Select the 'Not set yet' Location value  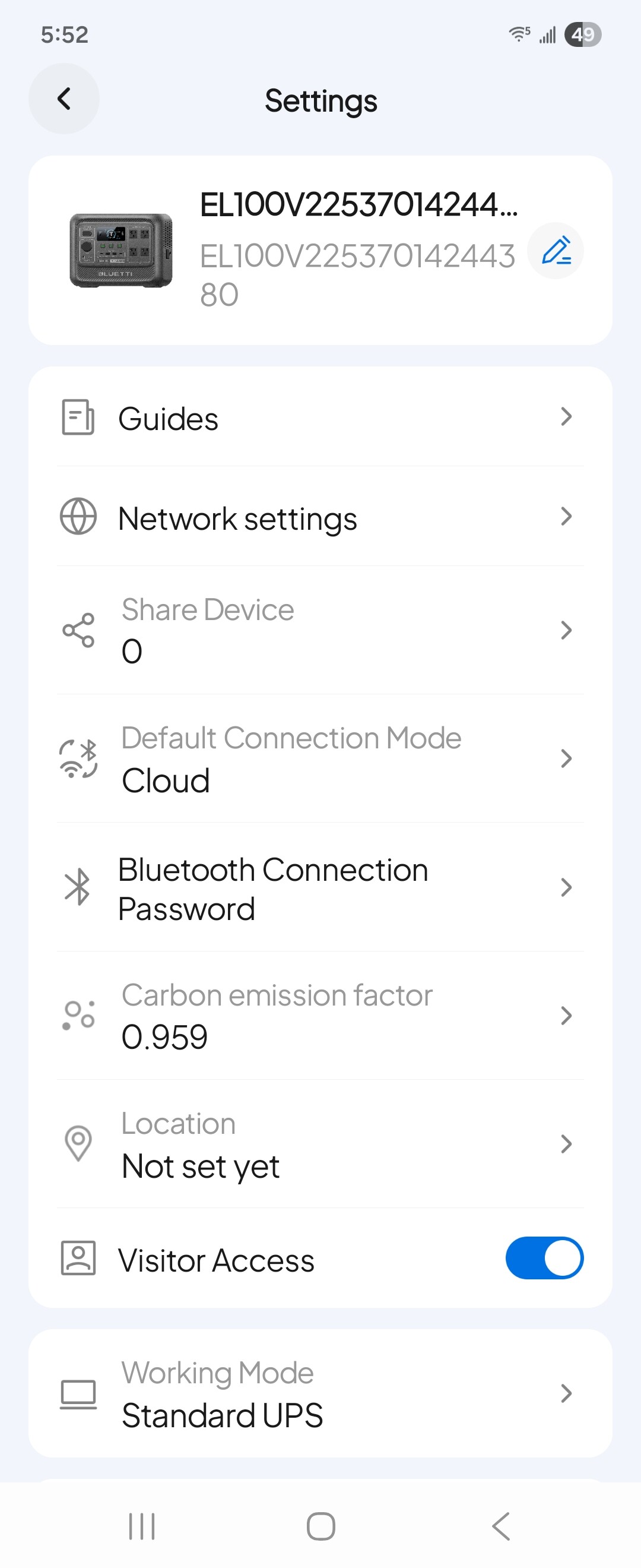point(201,1166)
